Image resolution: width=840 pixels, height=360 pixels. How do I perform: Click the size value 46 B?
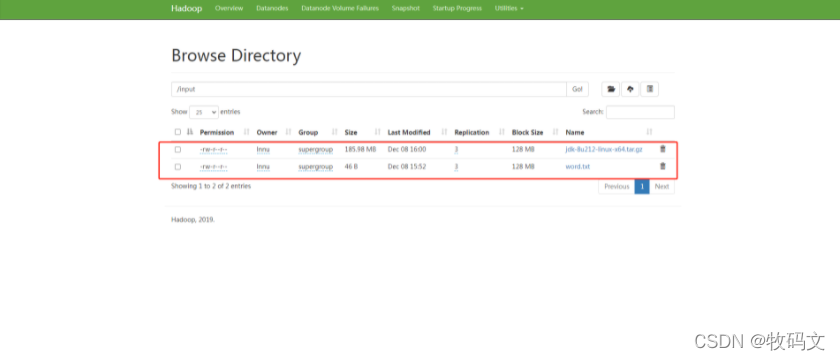click(351, 167)
